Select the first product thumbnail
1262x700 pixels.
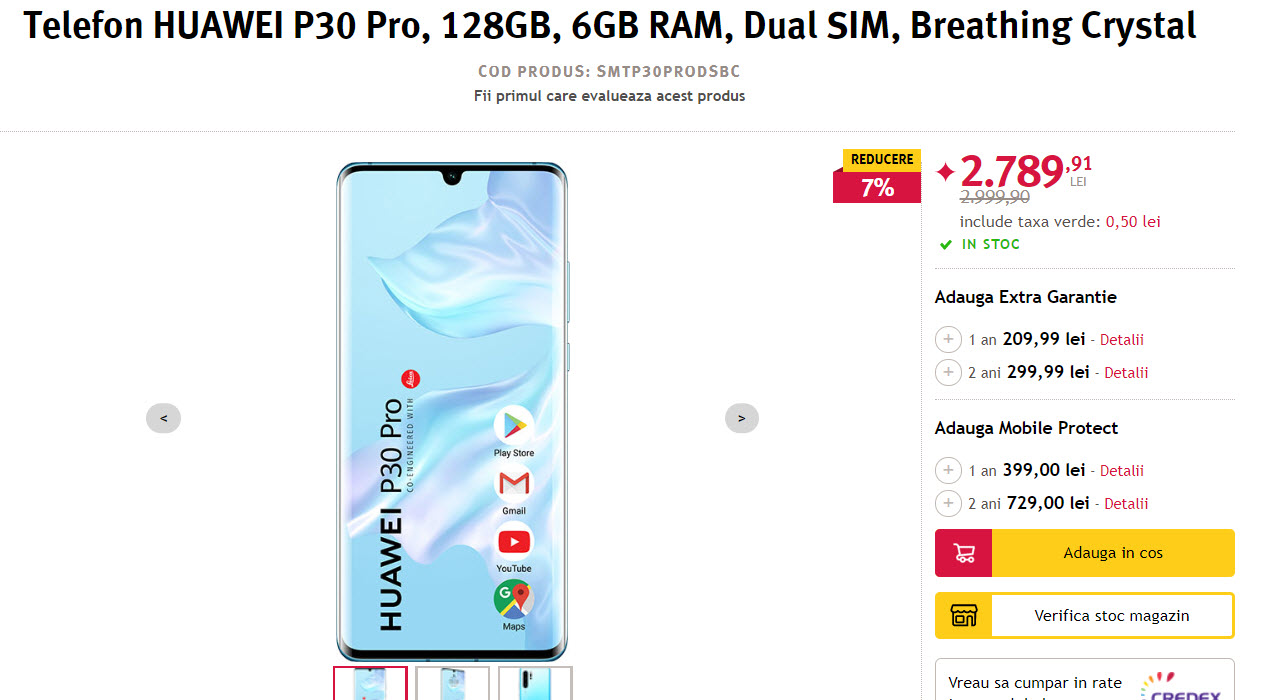click(370, 683)
